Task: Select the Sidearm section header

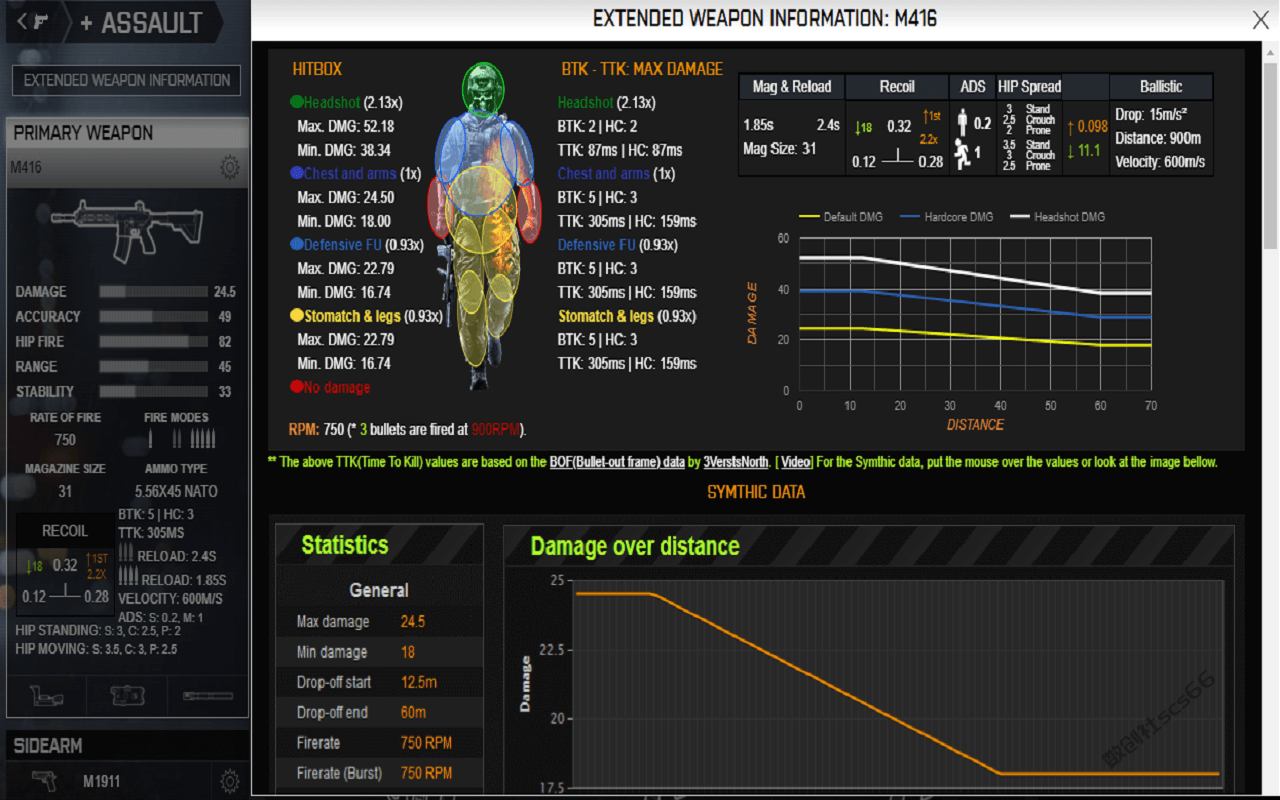Action: 127,746
